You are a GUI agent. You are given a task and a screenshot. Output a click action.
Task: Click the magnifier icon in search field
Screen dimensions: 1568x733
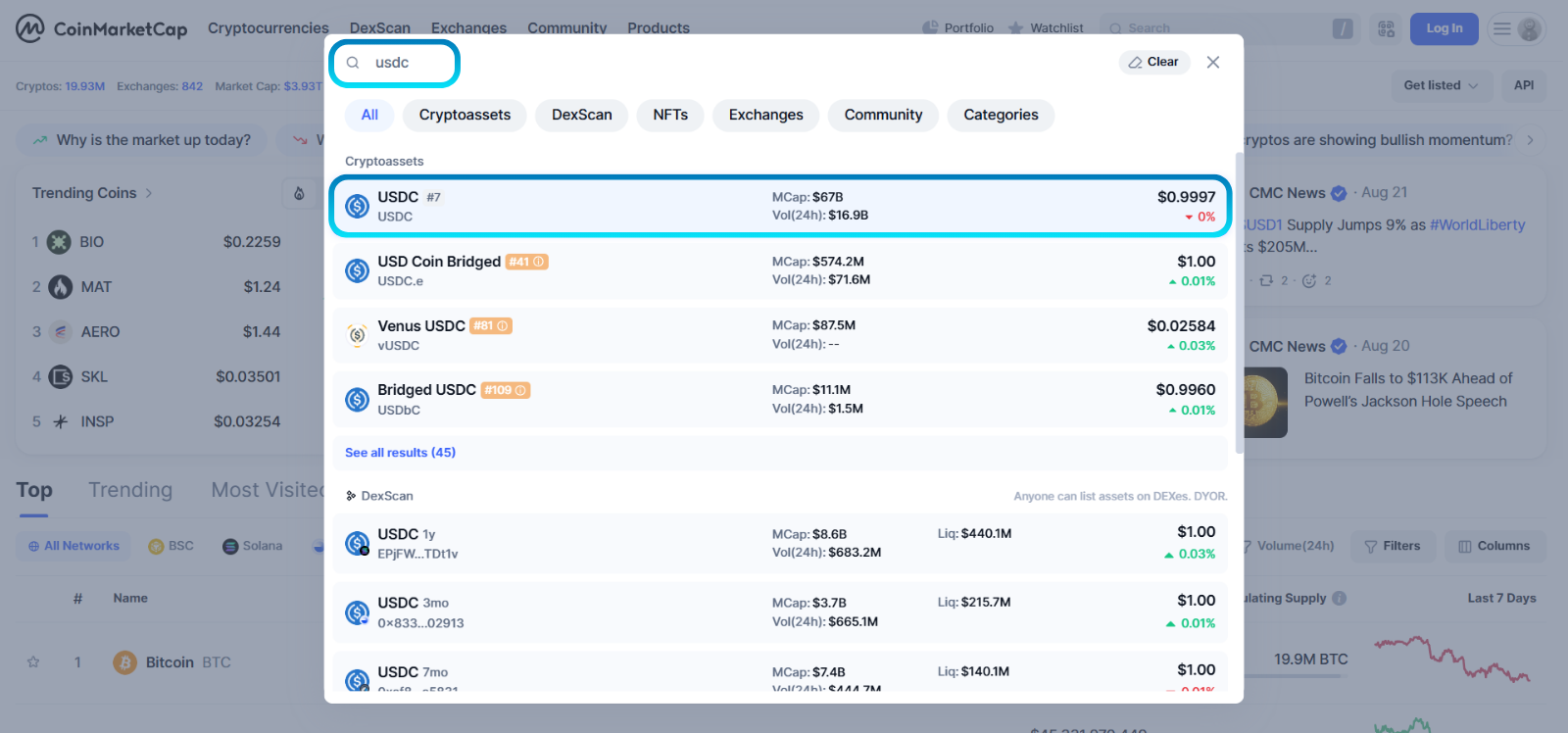click(x=353, y=63)
